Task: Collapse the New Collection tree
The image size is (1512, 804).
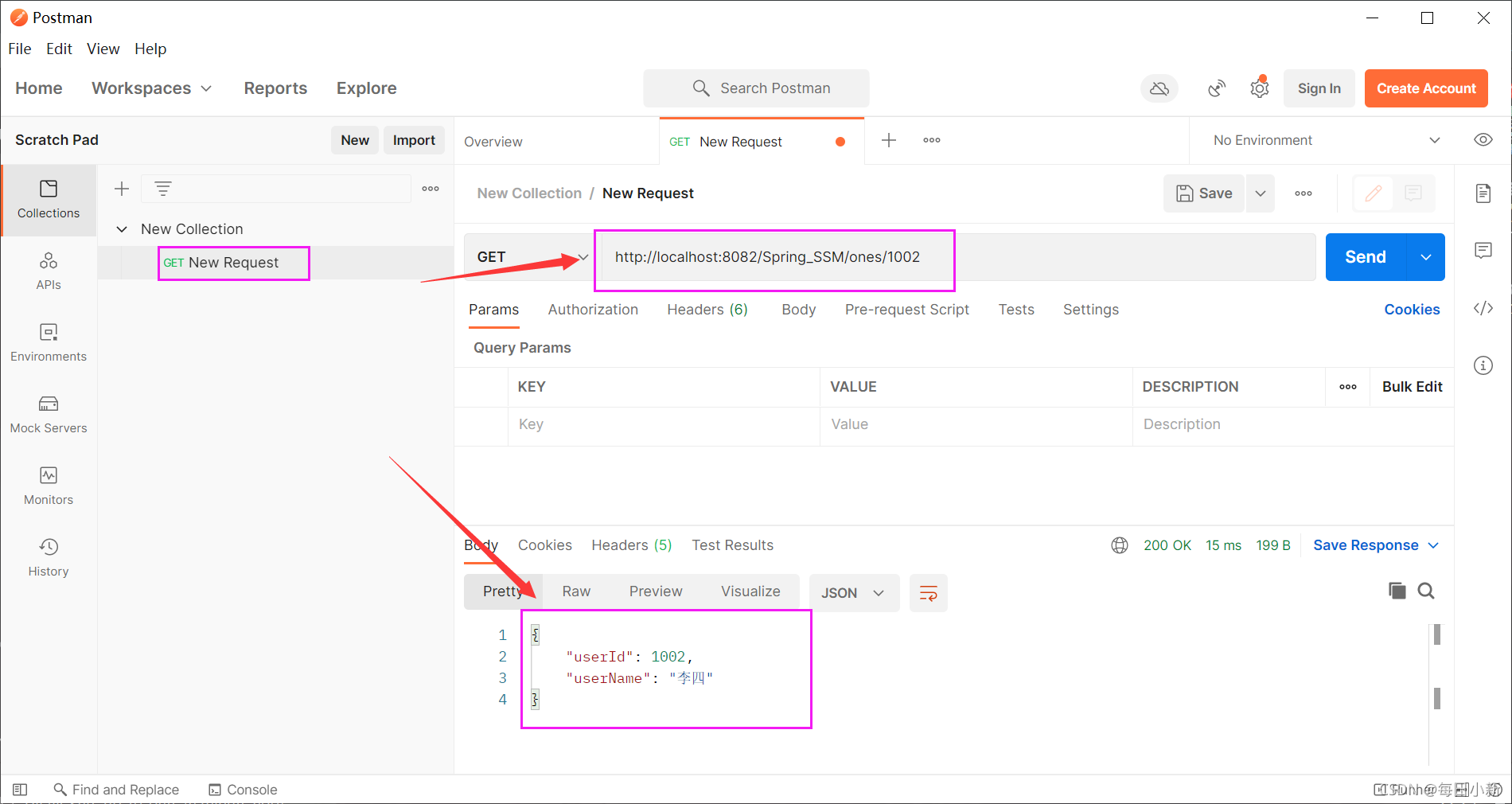Action: click(x=122, y=229)
